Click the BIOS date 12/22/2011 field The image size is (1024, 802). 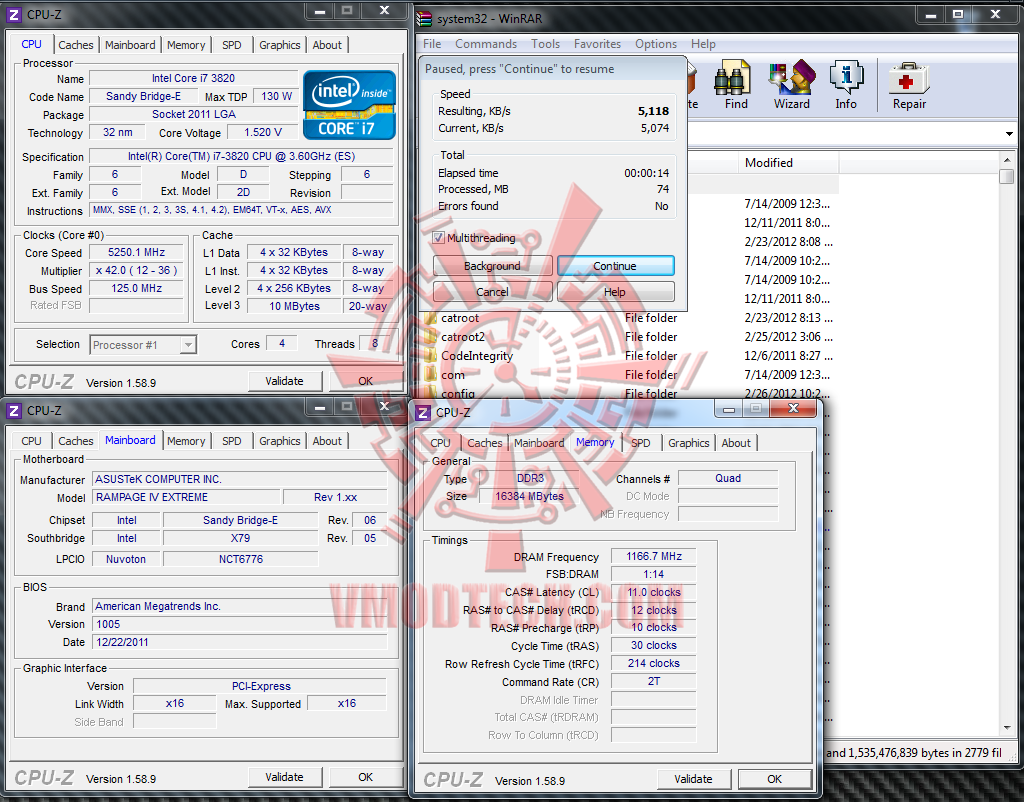tap(240, 642)
